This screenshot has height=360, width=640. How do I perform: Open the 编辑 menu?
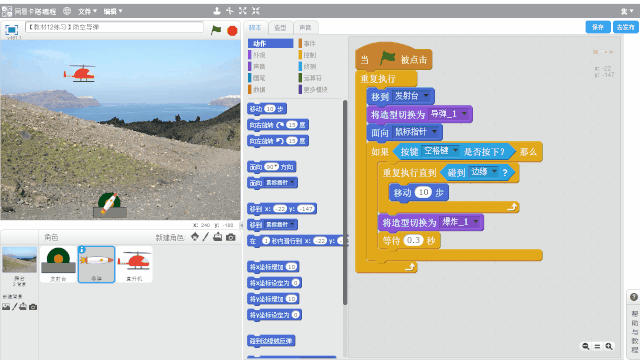pos(113,11)
